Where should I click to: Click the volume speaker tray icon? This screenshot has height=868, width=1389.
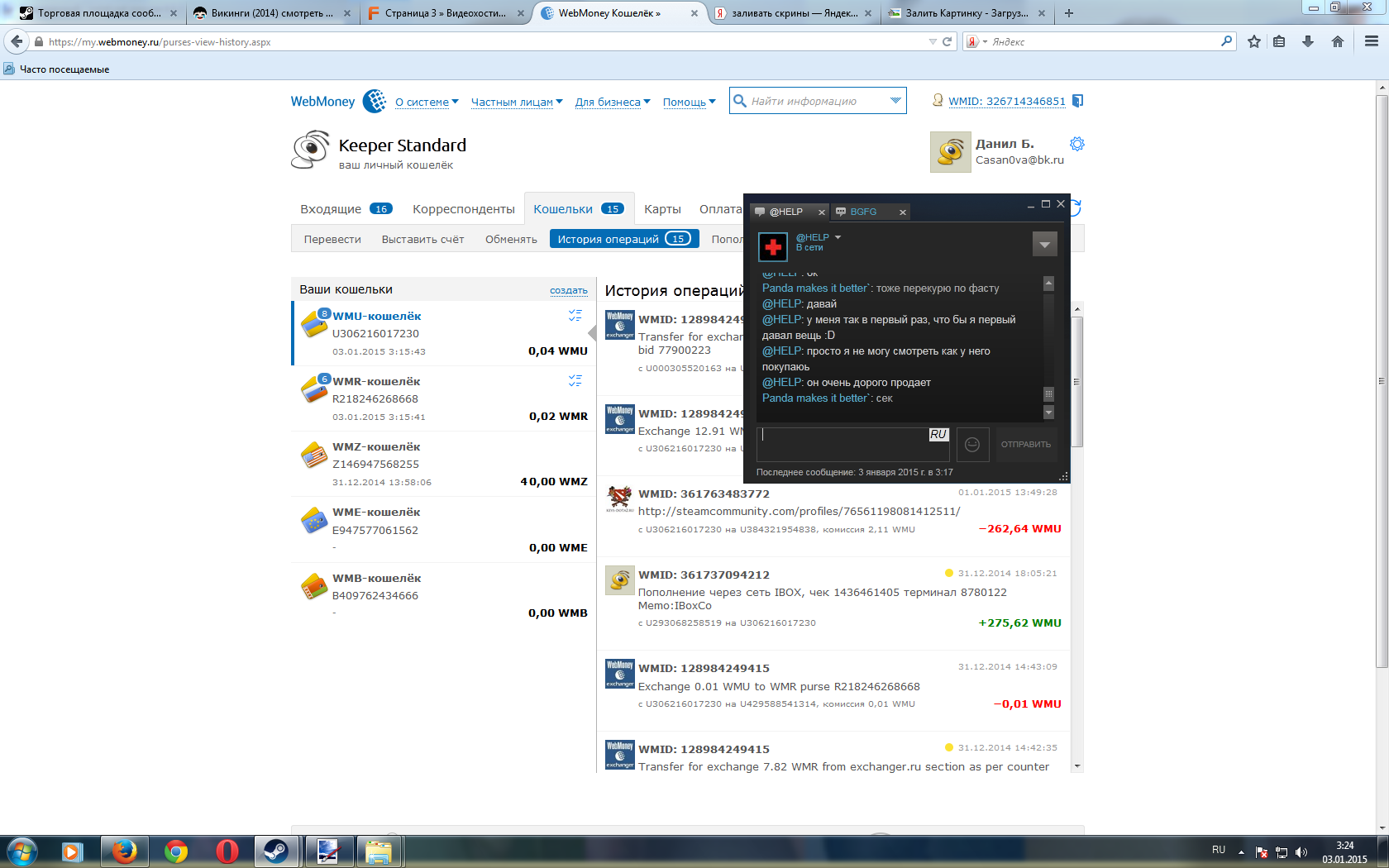click(1301, 851)
